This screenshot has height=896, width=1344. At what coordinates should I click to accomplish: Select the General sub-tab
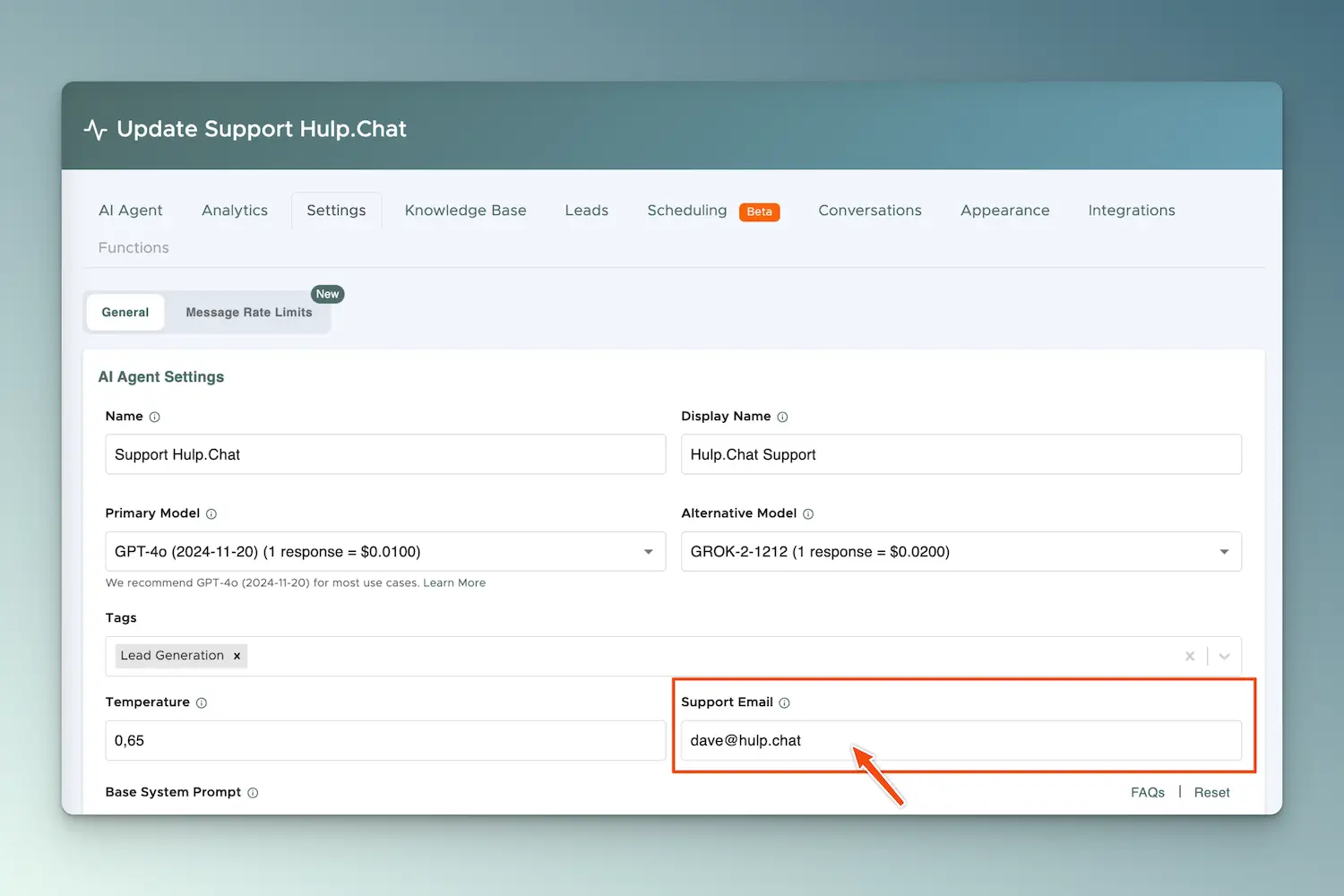pos(125,313)
